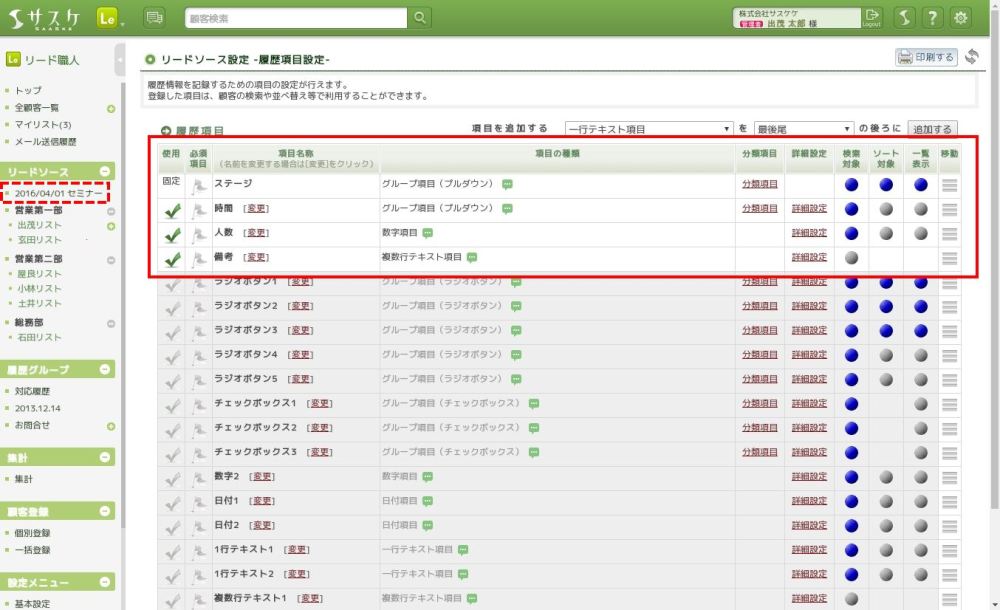The height and width of the screenshot is (610, 1000).
Task: Click the message list icon beside the Le logo
Action: click(x=154, y=17)
